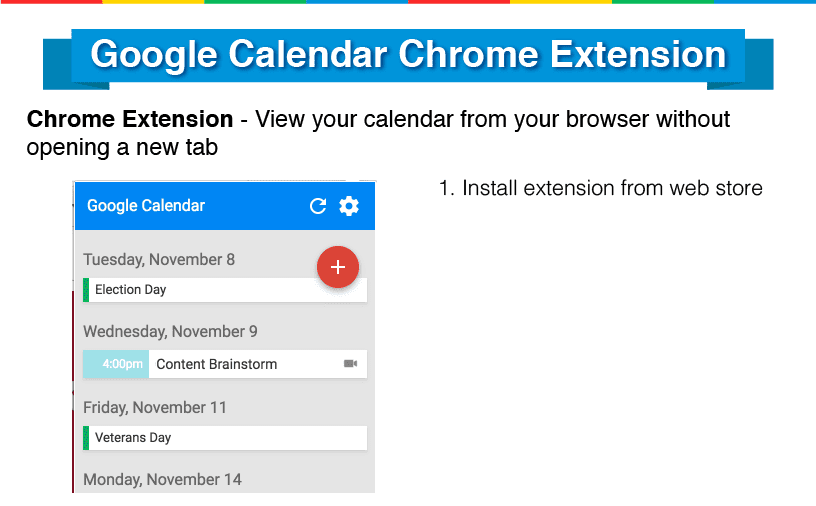Click the green color bar on Veterans Day
Screen dimensions: 816x506
coord(86,438)
